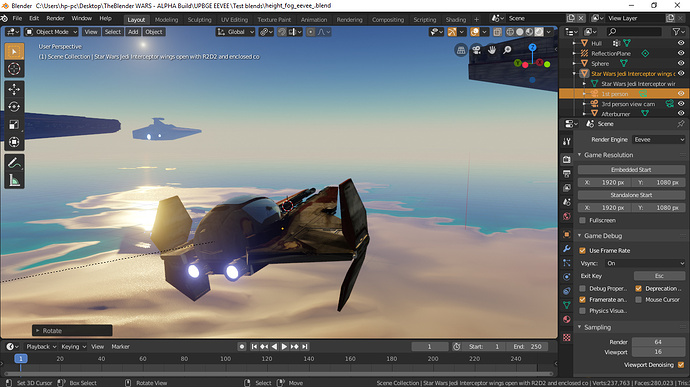
Task: Play the animation forward
Action: click(x=284, y=346)
